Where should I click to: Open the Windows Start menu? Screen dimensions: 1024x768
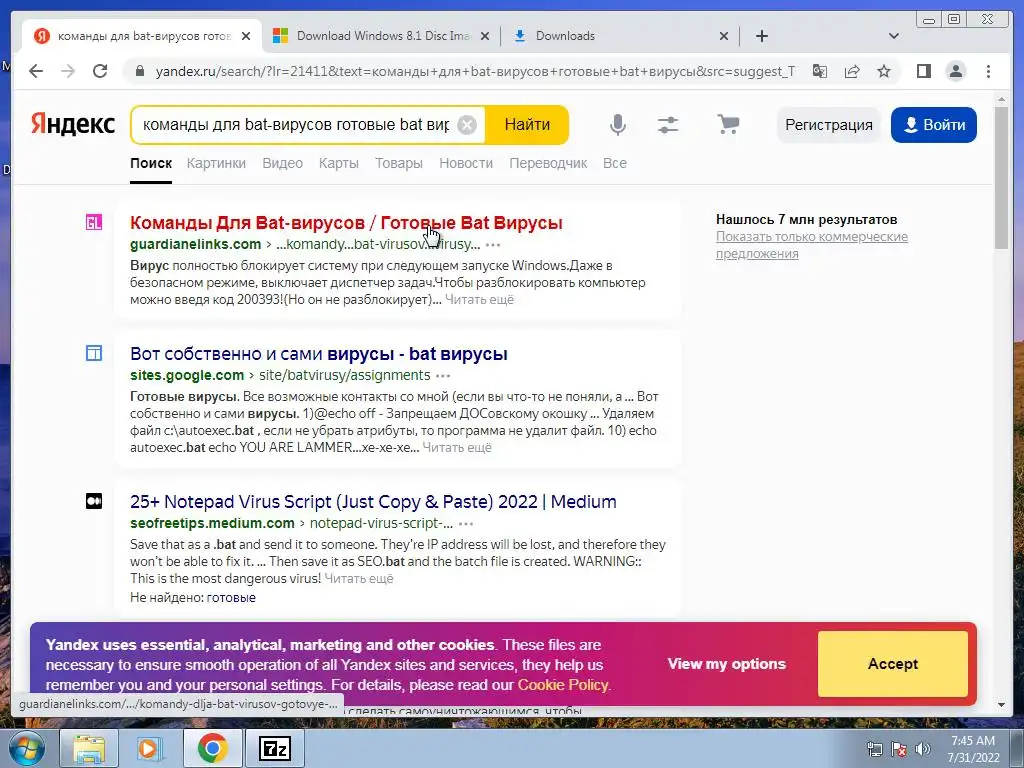coord(27,749)
